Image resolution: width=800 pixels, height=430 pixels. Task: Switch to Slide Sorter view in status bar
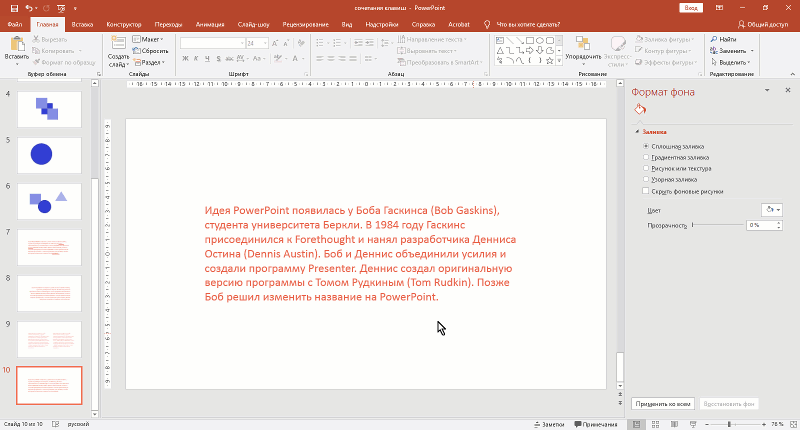click(656, 424)
